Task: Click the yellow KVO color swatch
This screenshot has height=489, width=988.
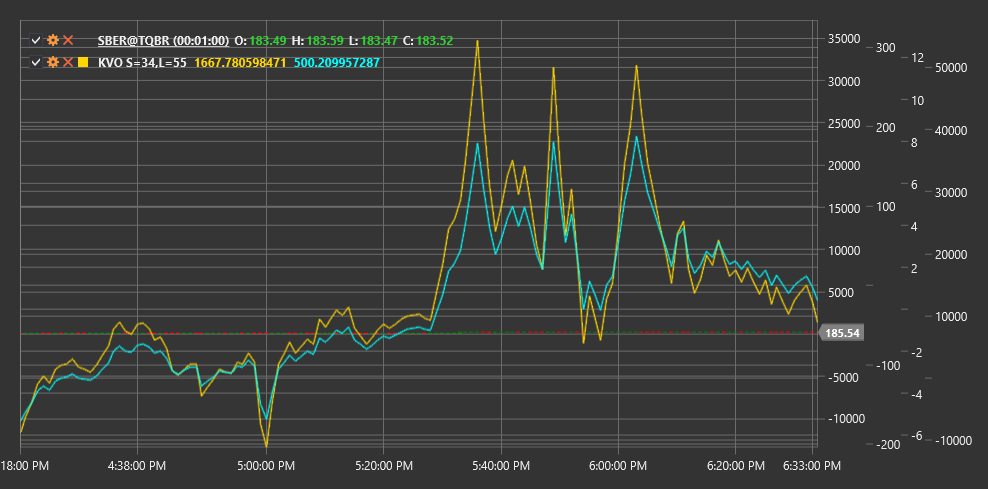Action: click(x=83, y=62)
